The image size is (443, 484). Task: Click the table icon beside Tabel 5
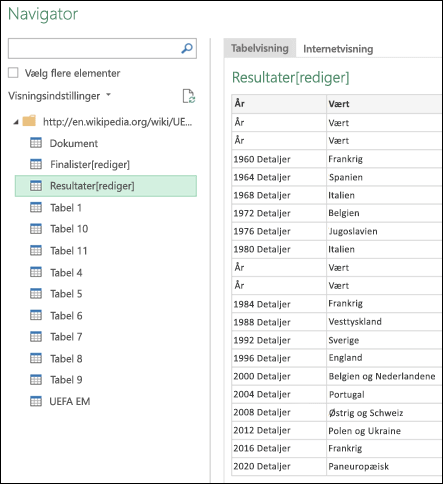[36, 294]
